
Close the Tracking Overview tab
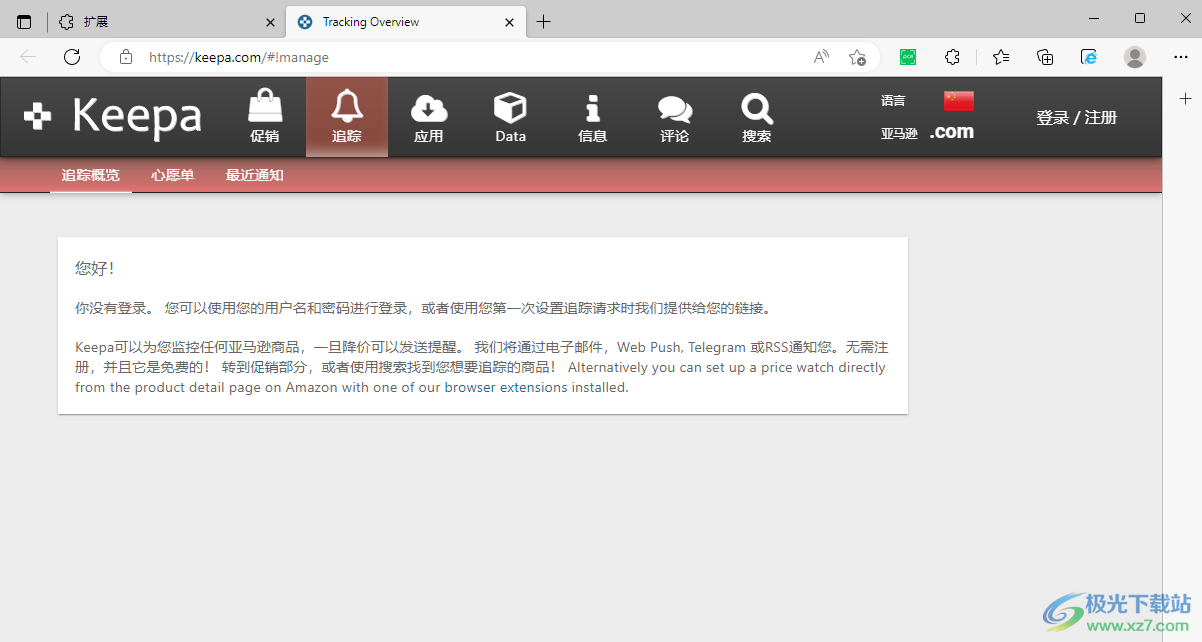click(x=509, y=22)
